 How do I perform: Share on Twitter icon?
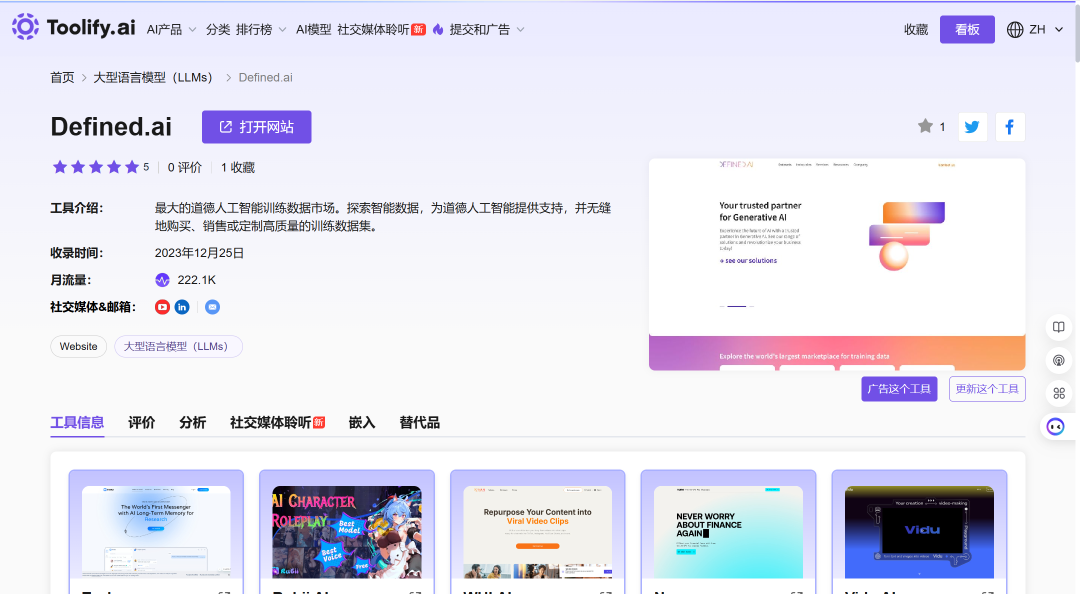[x=973, y=127]
